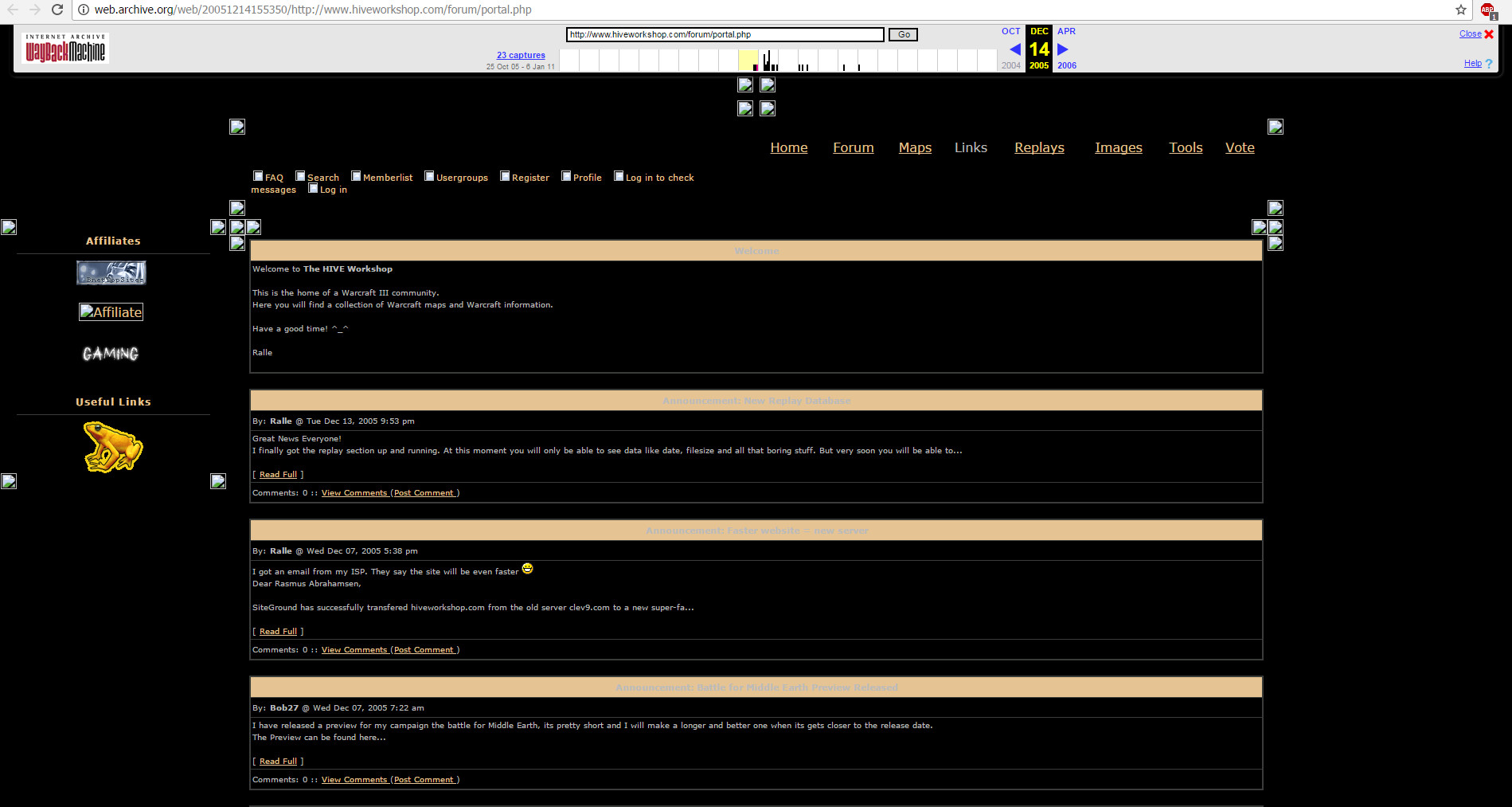Click the Log in link
This screenshot has height=807, width=1512.
[333, 190]
